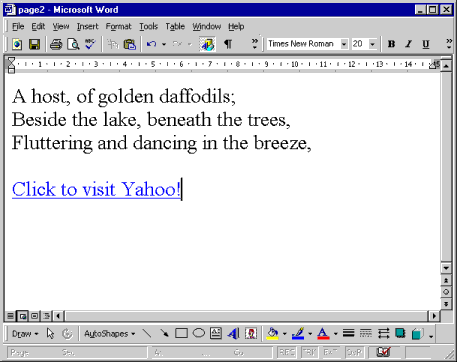The width and height of the screenshot is (457, 362).
Task: Open the AutoShapes dropdown
Action: 109,333
